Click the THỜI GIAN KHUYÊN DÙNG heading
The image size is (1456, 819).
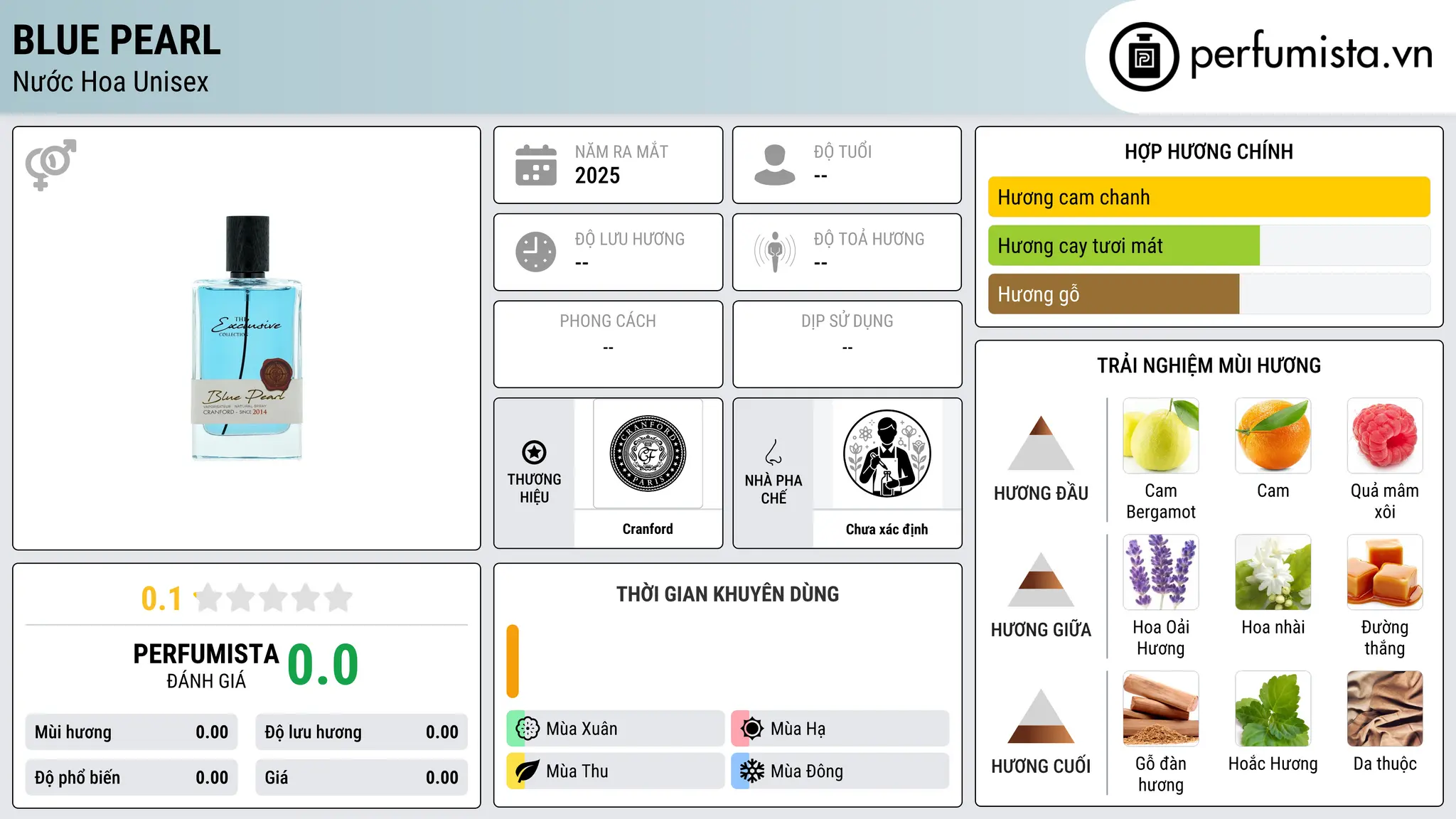click(x=727, y=594)
